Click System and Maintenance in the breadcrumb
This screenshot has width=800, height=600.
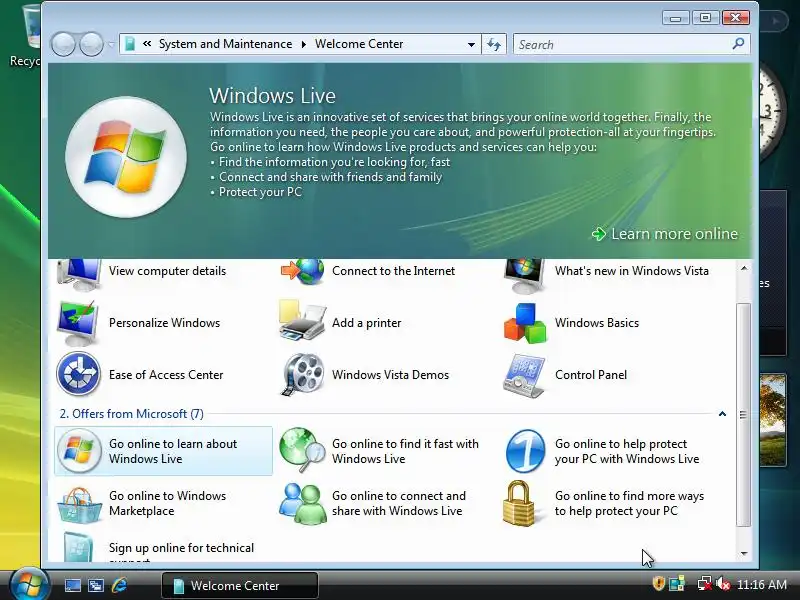(226, 44)
